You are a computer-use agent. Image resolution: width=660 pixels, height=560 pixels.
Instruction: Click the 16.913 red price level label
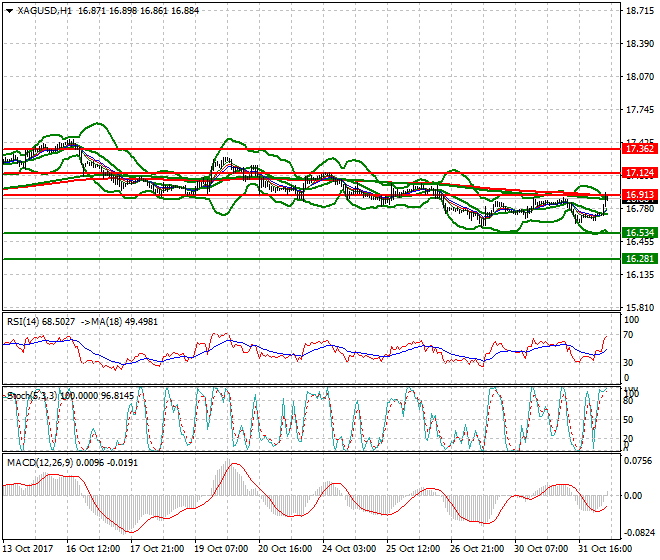[x=640, y=195]
